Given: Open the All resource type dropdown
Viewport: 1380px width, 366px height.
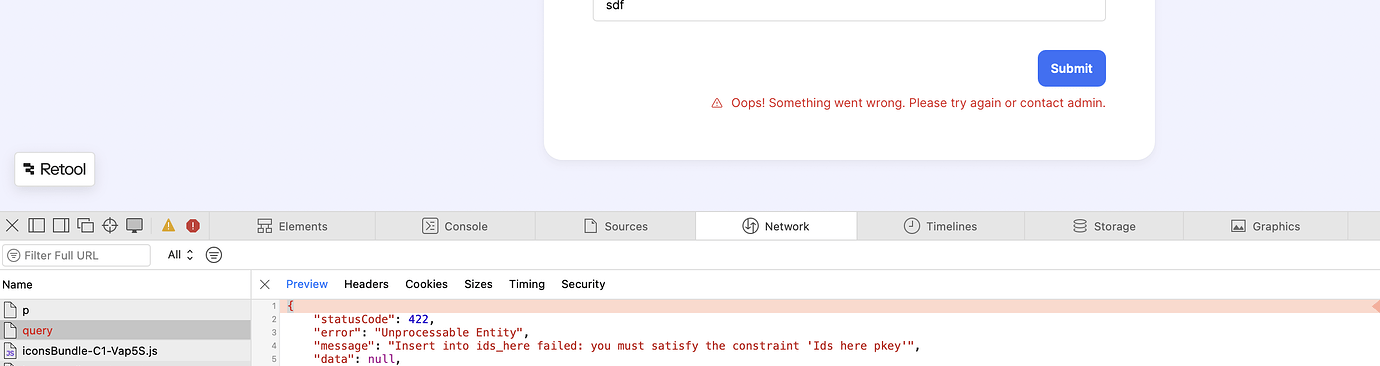Looking at the screenshot, I should pos(180,255).
